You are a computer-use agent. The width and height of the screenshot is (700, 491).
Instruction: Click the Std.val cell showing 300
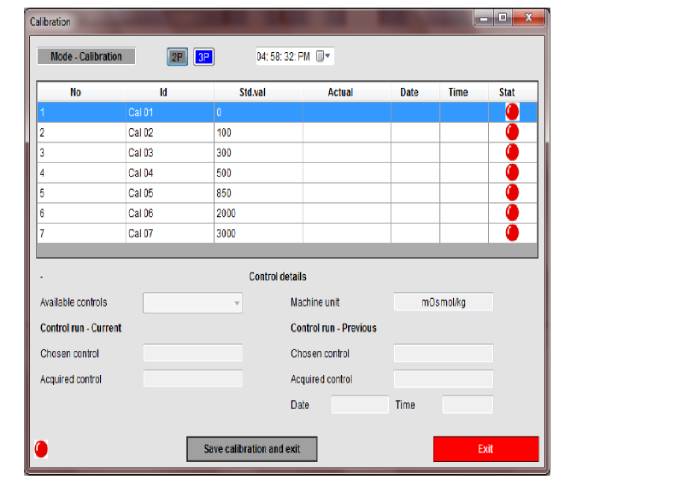click(258, 152)
